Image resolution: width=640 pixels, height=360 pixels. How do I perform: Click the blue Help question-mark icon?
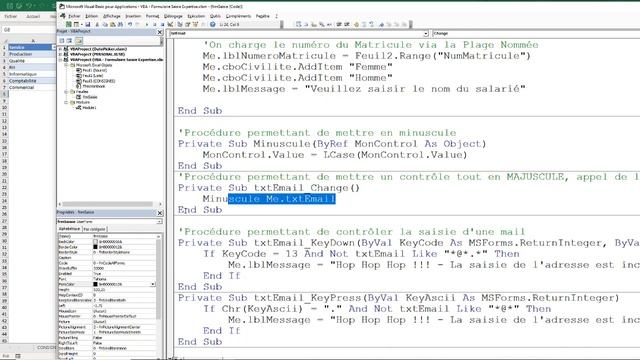[212, 24]
